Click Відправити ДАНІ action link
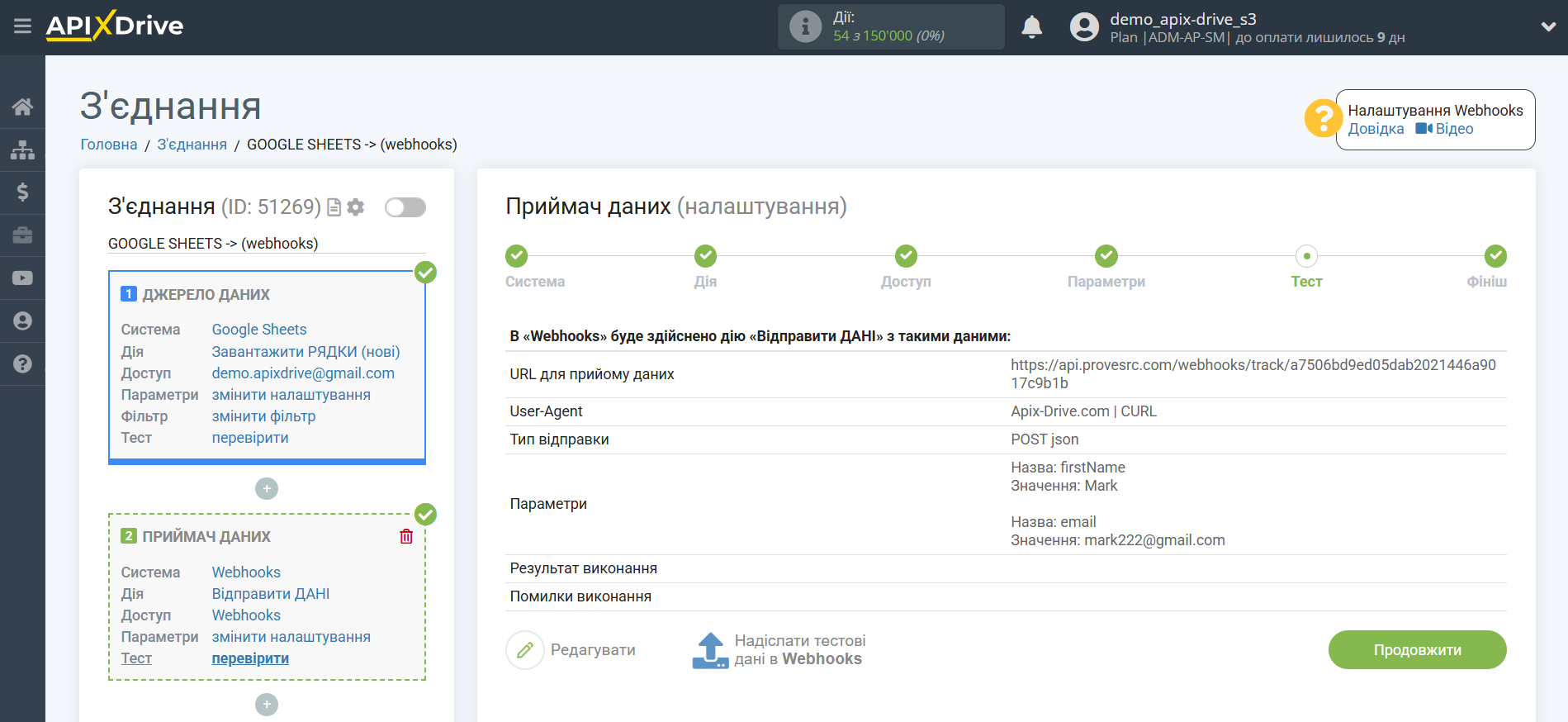The height and width of the screenshot is (722, 1568). tap(271, 594)
